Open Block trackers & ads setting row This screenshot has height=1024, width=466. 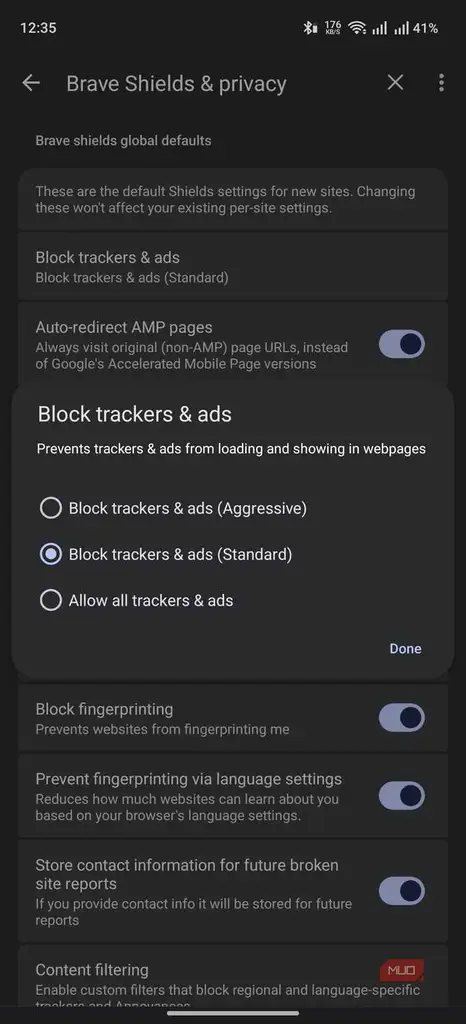pyautogui.click(x=233, y=266)
